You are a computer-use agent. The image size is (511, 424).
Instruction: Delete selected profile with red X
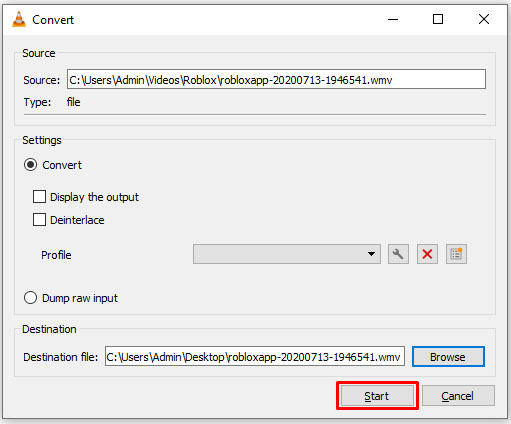[427, 254]
